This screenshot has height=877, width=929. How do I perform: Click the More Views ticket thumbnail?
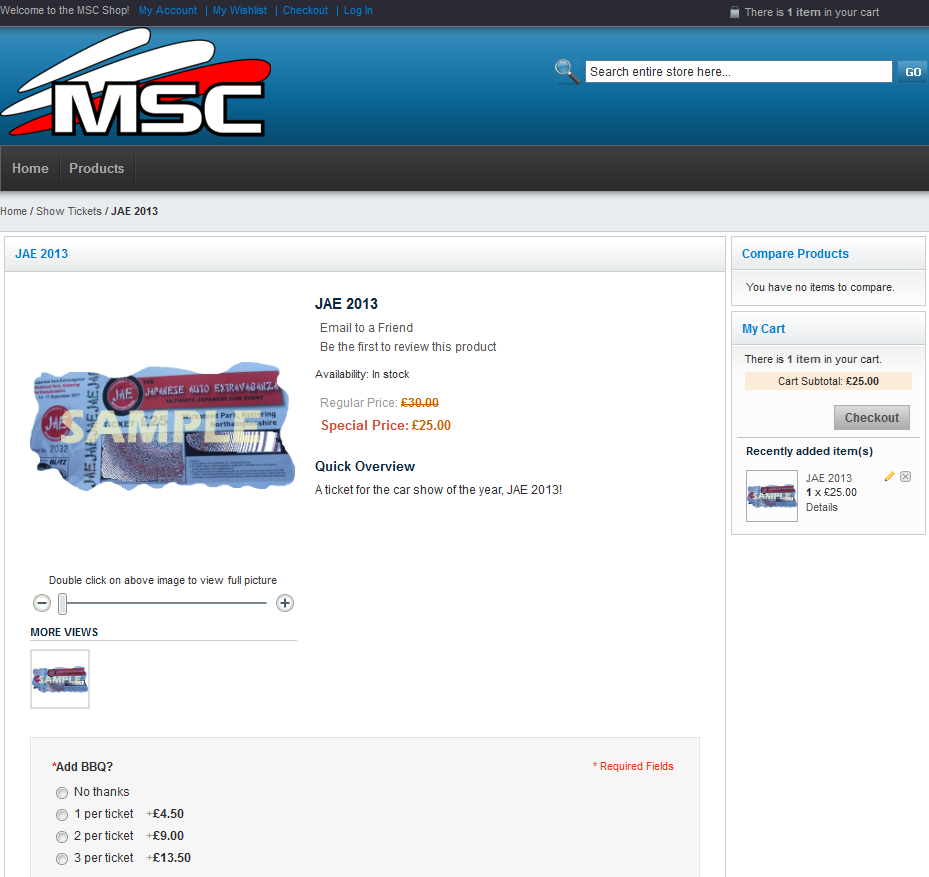[x=60, y=679]
